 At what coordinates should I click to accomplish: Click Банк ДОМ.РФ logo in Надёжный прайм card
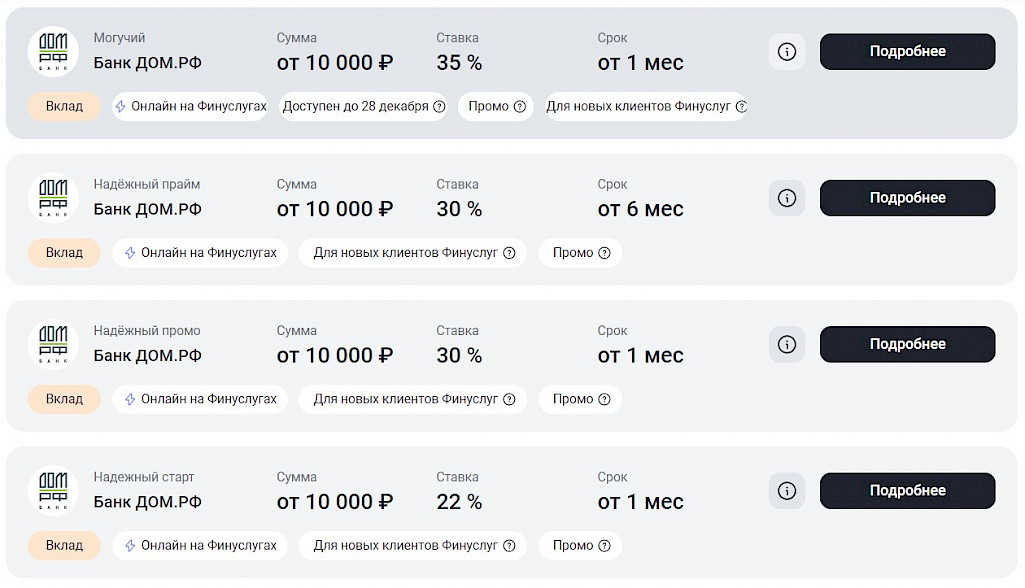[53, 198]
